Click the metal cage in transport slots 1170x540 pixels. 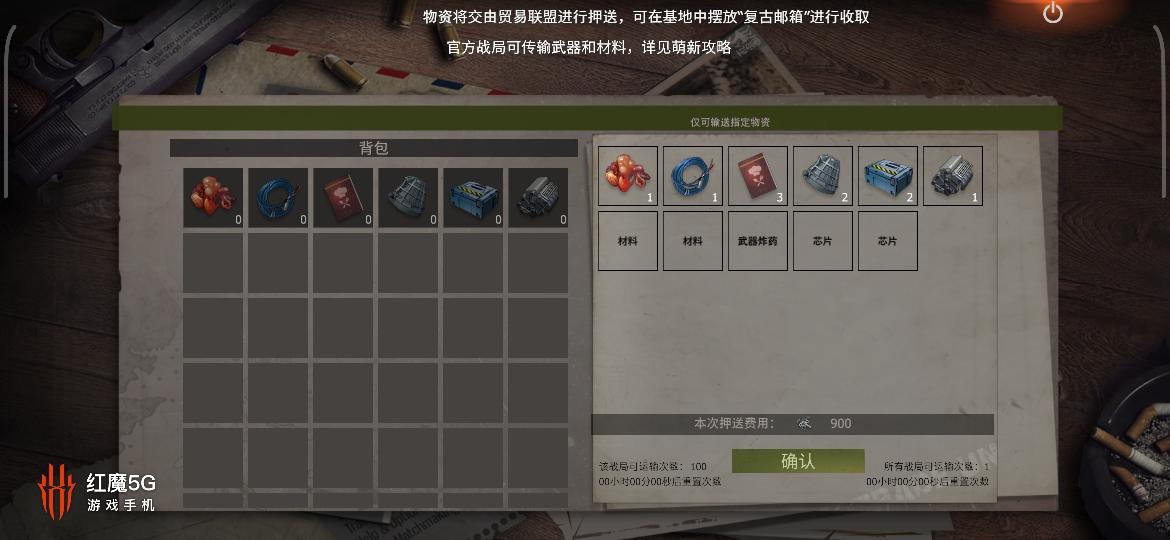(x=822, y=176)
